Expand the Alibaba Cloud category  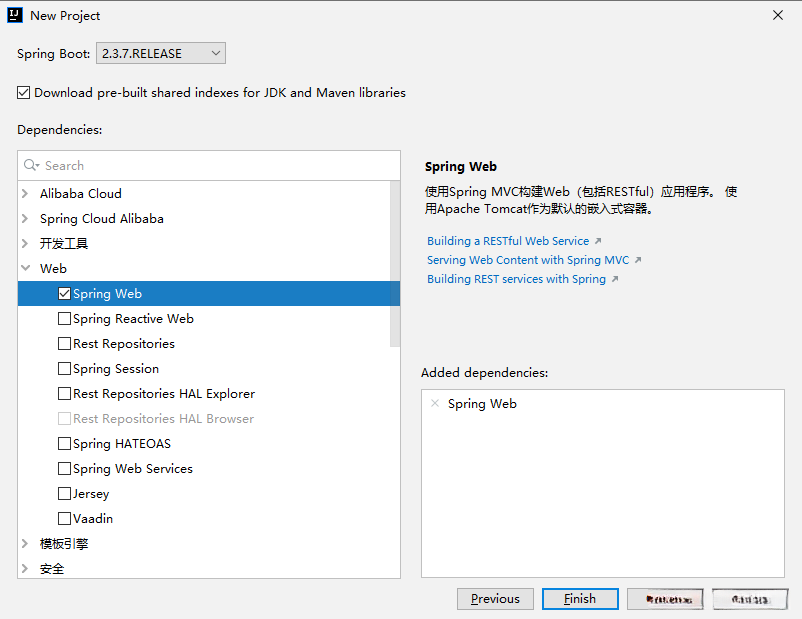click(x=25, y=194)
